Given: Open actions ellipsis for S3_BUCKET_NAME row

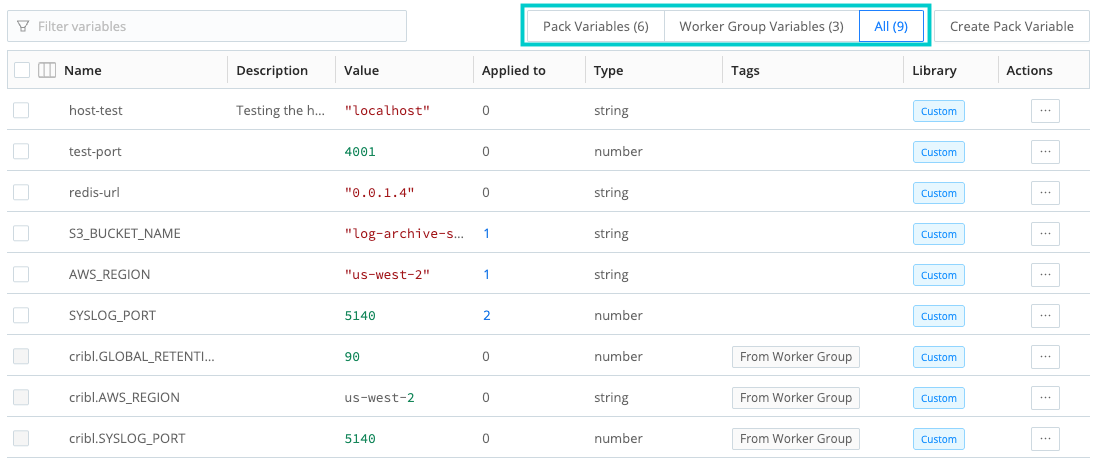Looking at the screenshot, I should [1045, 234].
